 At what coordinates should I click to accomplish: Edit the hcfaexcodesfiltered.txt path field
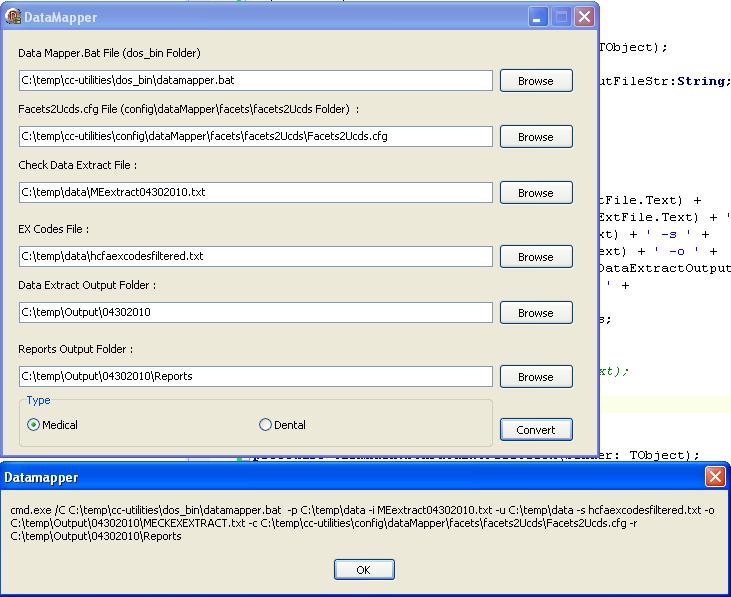[255, 256]
